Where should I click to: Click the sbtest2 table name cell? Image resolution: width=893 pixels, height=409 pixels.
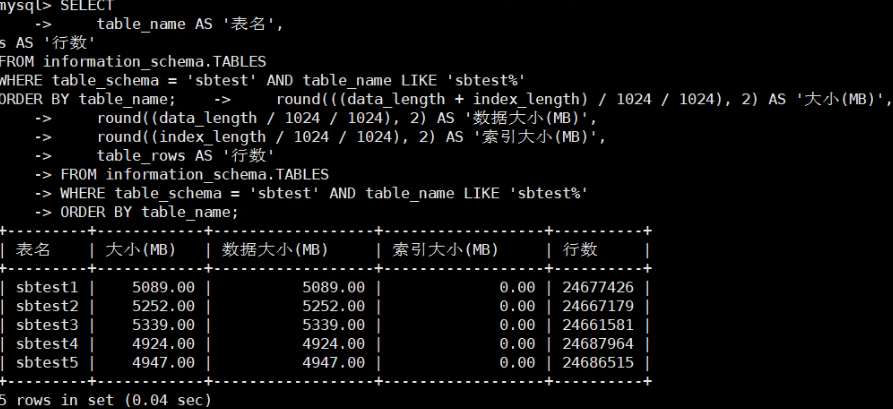pos(46,305)
